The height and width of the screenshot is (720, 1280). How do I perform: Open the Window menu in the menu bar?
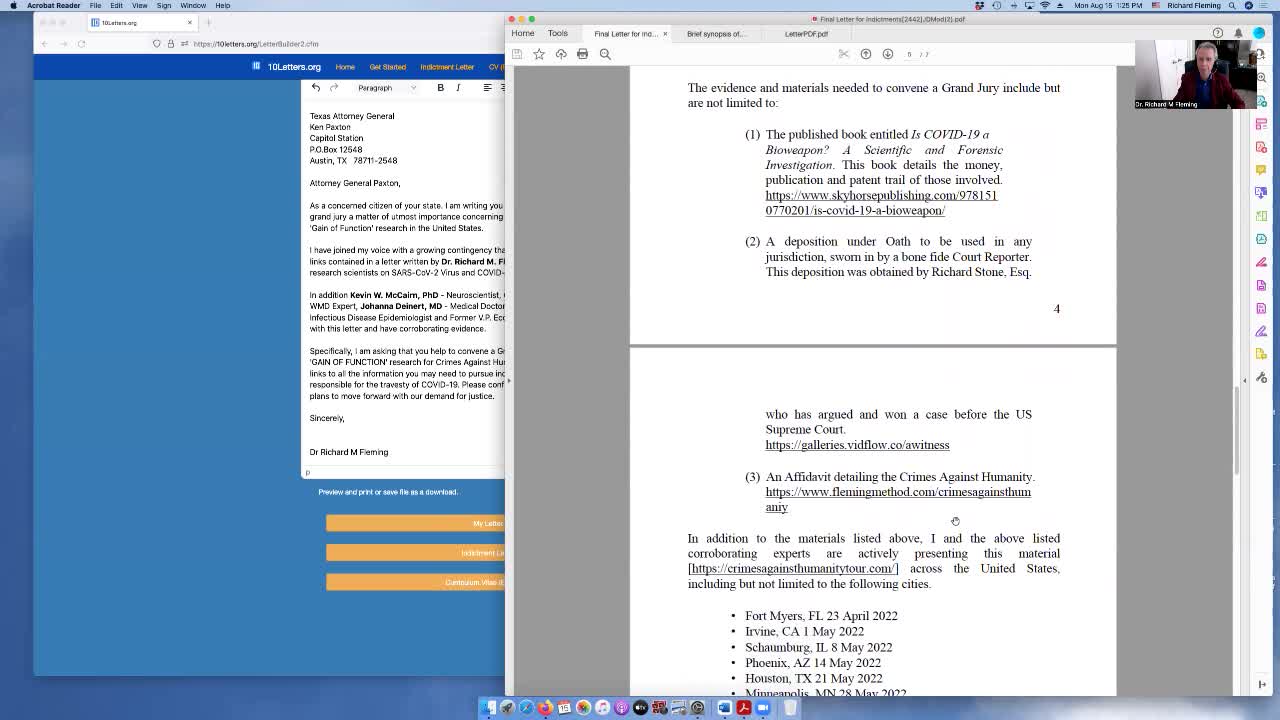point(193,6)
